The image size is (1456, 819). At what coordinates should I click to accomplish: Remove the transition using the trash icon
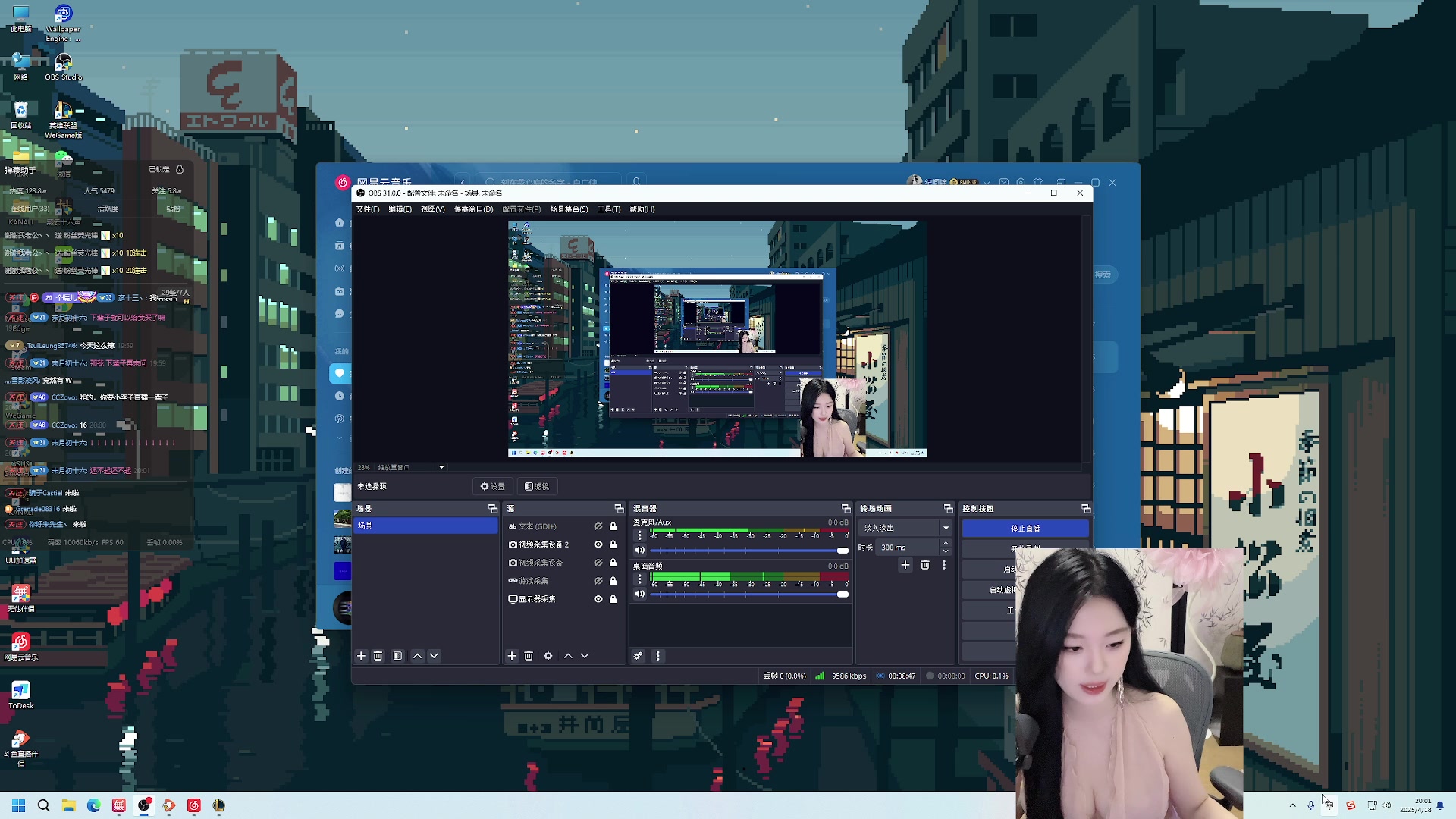click(x=925, y=565)
